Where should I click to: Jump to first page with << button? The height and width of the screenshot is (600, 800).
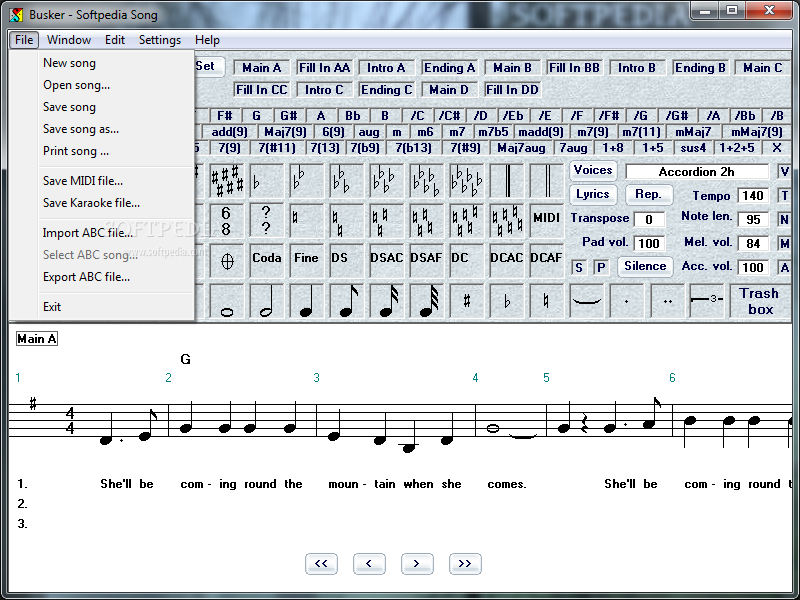click(x=321, y=564)
